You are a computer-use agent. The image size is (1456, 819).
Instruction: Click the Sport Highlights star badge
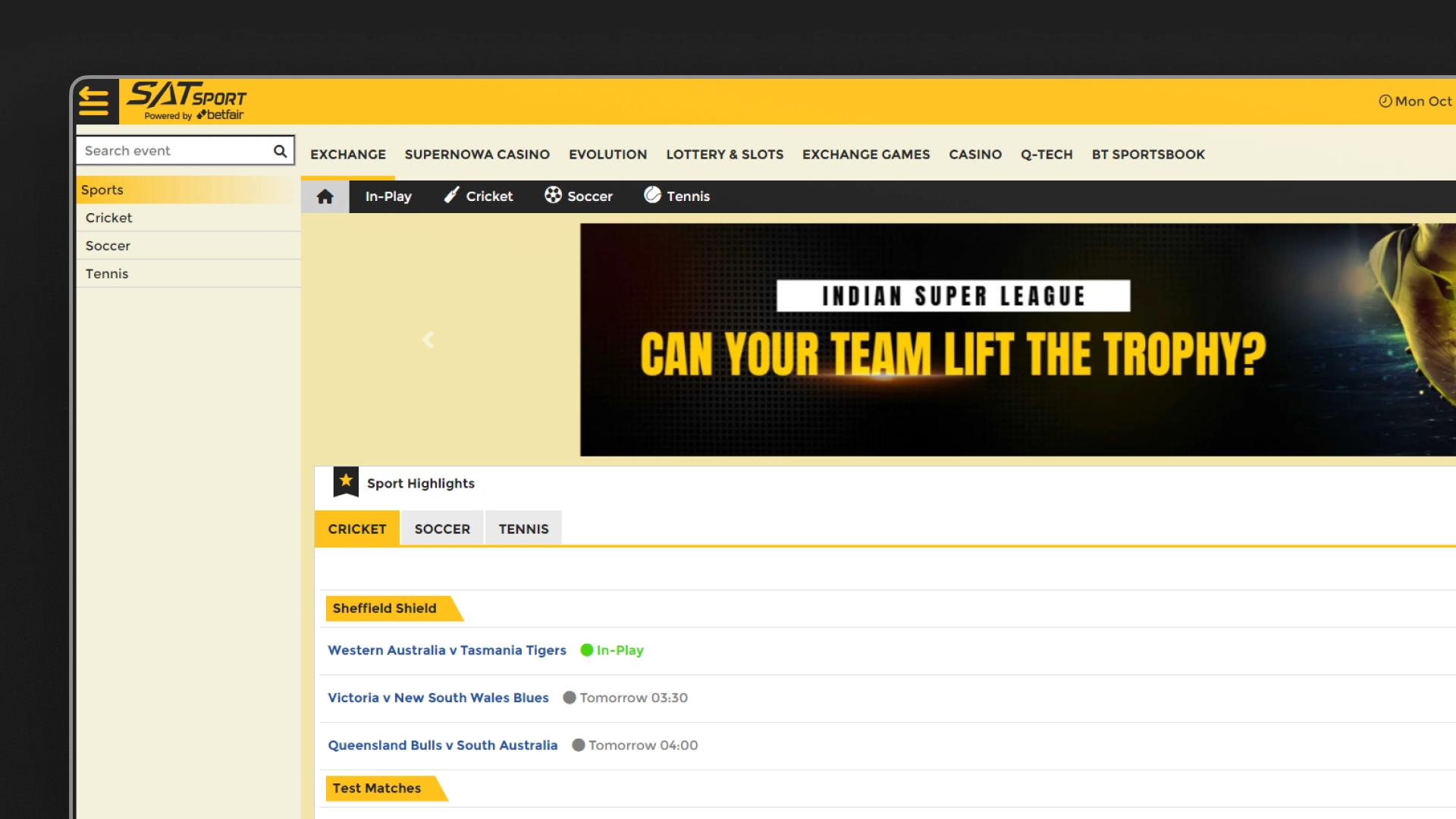pos(346,482)
